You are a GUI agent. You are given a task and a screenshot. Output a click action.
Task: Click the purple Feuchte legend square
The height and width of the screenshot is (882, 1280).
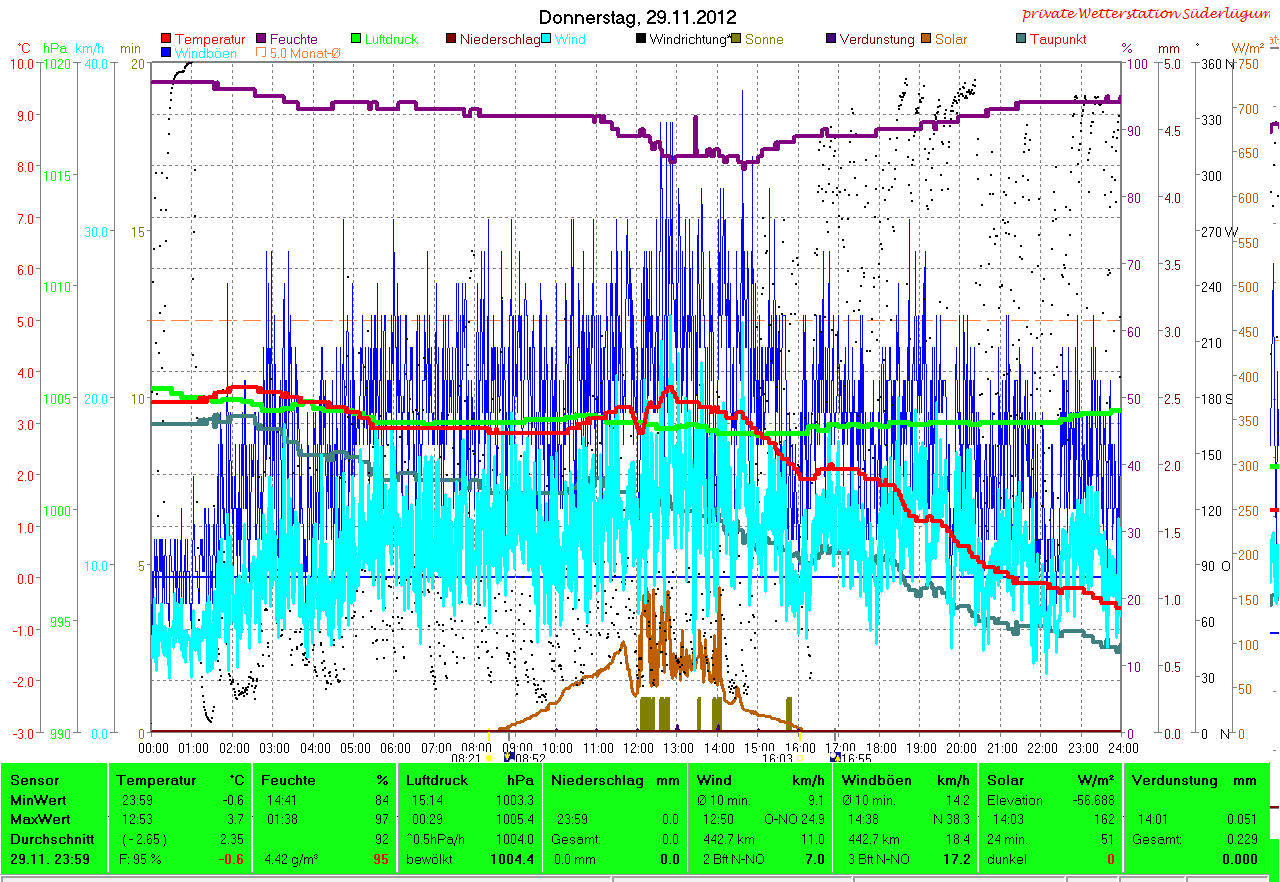pos(262,40)
